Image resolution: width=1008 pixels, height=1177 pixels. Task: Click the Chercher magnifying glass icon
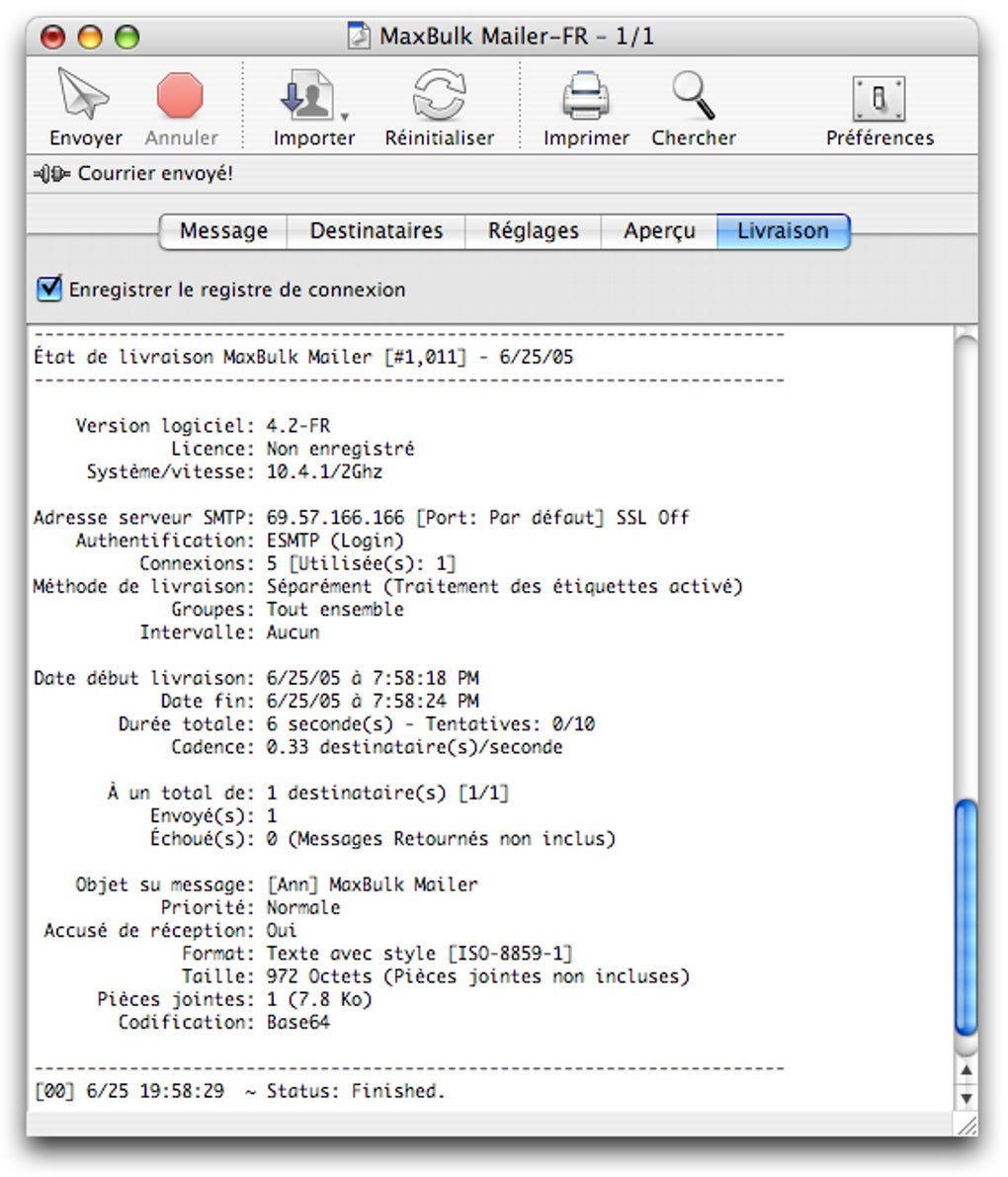click(x=693, y=95)
